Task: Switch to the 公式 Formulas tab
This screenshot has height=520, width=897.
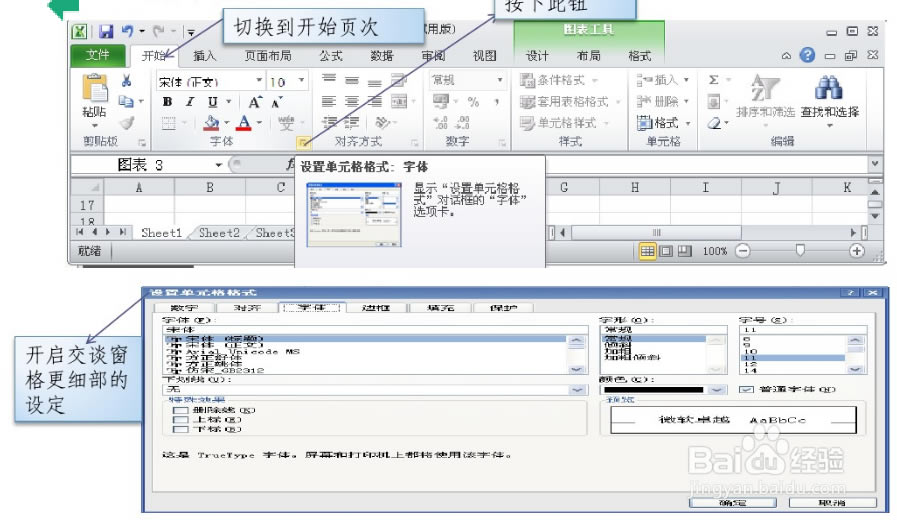Action: pyautogui.click(x=331, y=55)
